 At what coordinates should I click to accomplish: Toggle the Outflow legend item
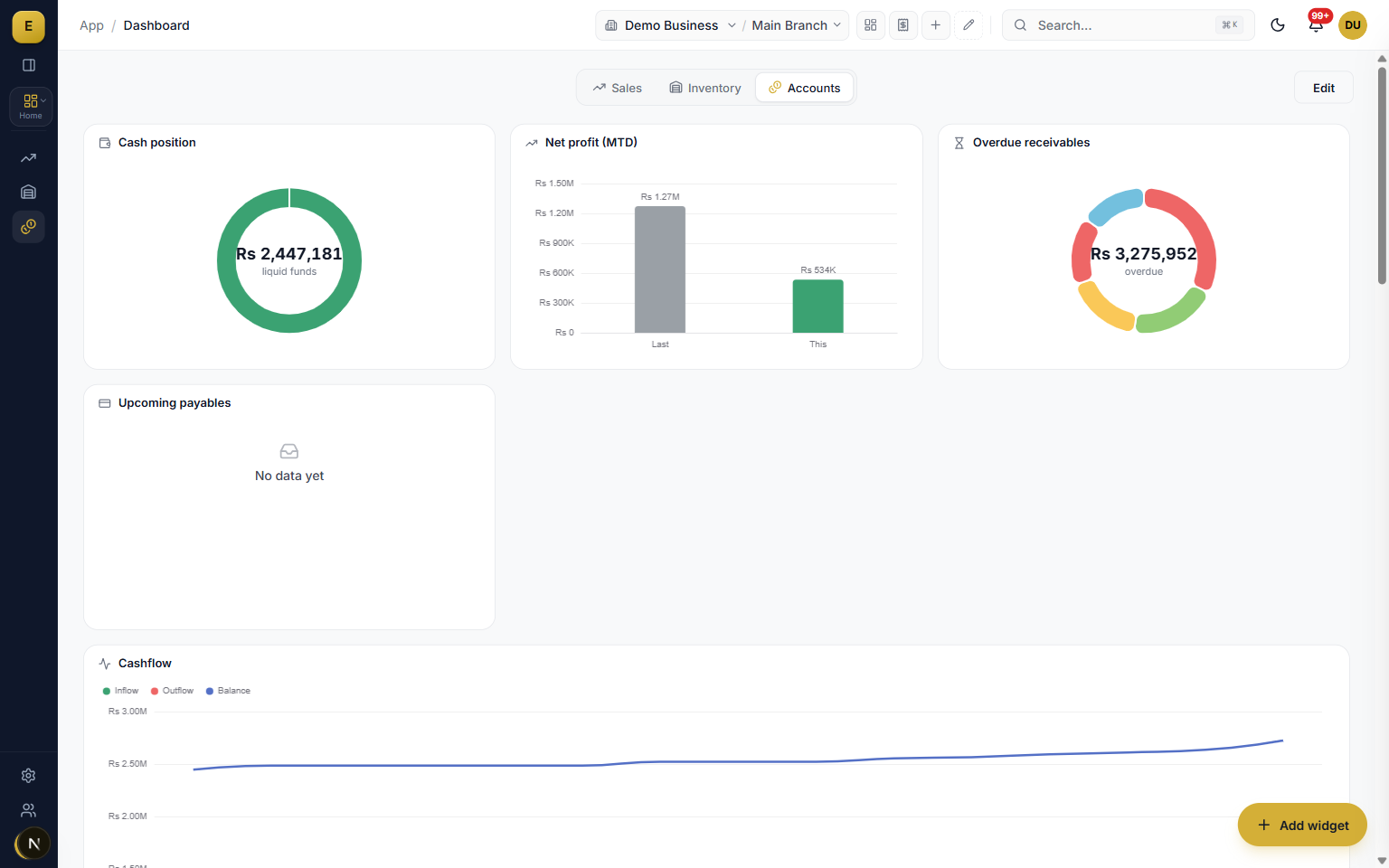(x=172, y=691)
